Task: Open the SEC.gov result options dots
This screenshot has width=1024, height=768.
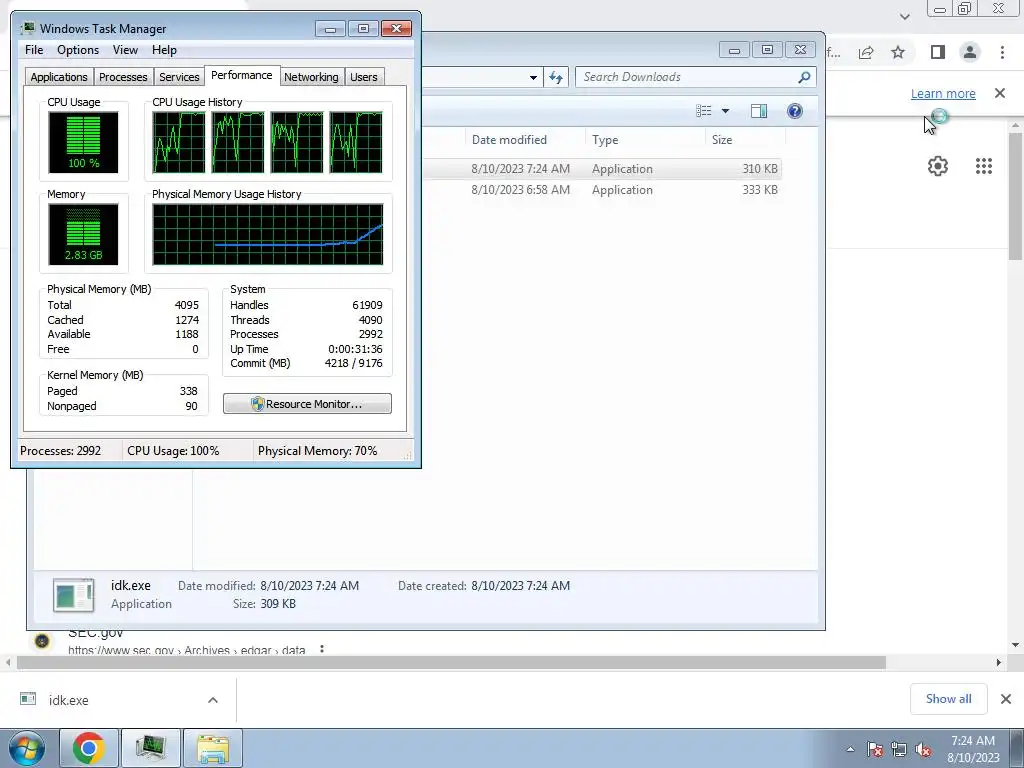Action: point(321,650)
